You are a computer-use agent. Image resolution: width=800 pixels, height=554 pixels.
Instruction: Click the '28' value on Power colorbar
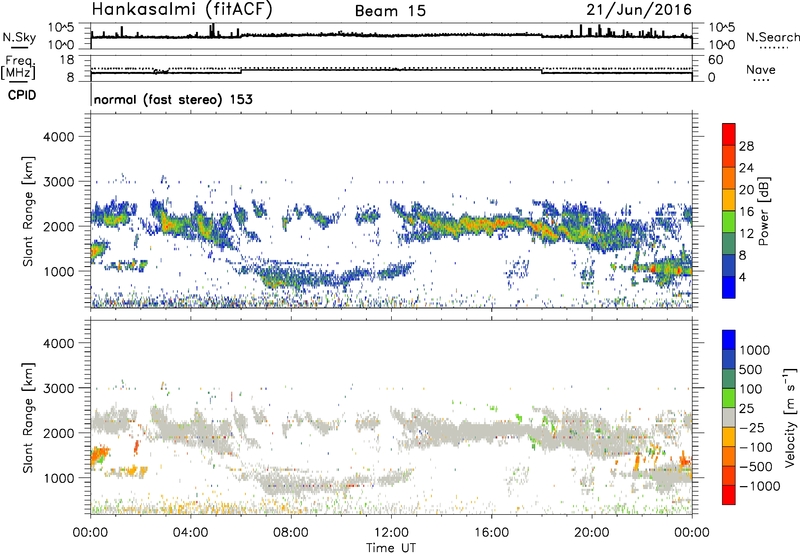[x=746, y=146]
